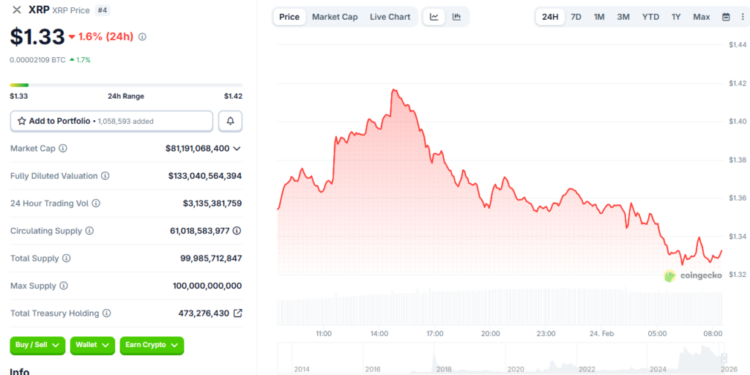
Task: Click the 24h Range progress bar
Action: tap(126, 85)
